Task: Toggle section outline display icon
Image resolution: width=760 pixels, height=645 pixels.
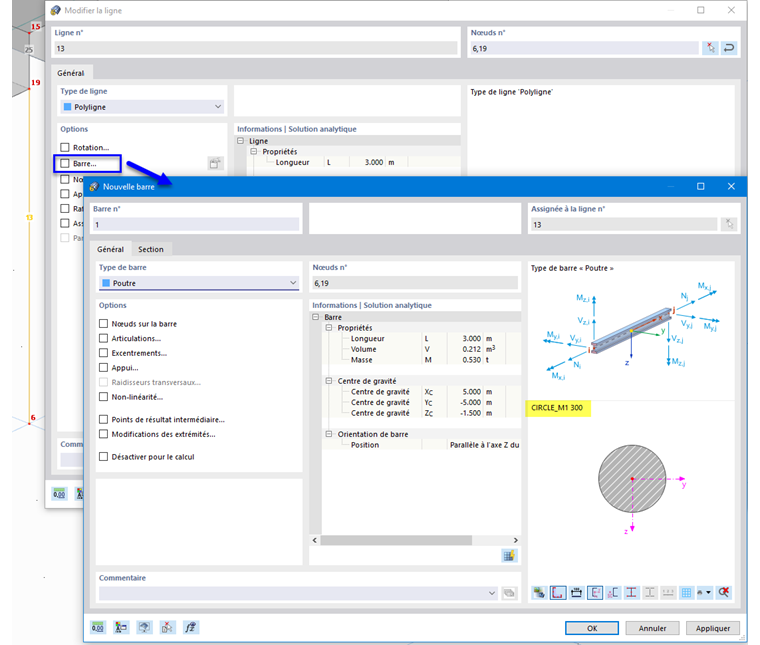Action: pyautogui.click(x=558, y=592)
